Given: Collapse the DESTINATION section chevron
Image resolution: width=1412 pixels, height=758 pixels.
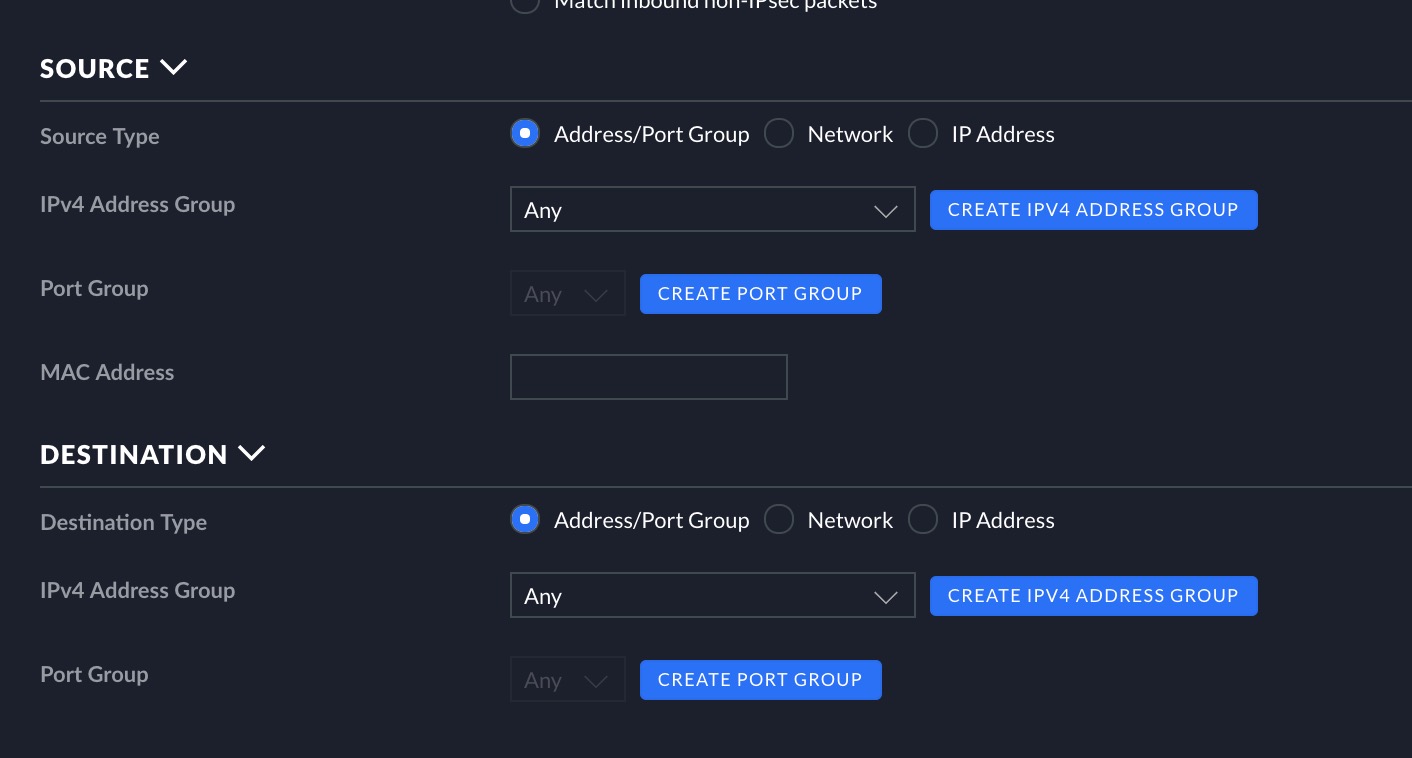Looking at the screenshot, I should (252, 454).
